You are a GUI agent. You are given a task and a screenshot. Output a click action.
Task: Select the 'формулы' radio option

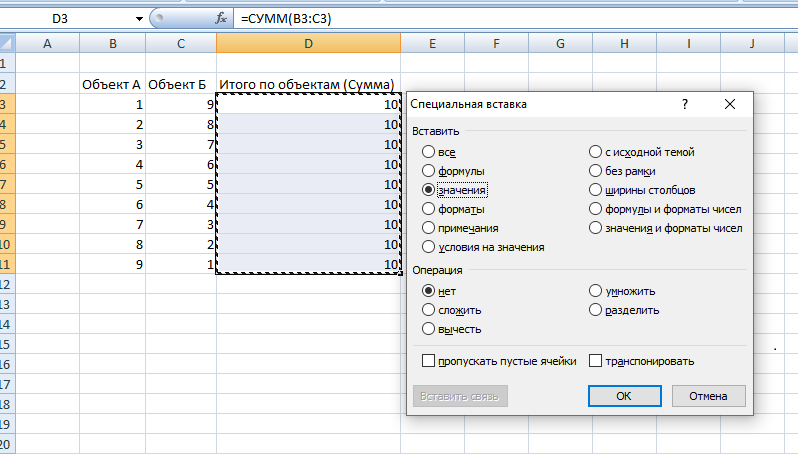click(429, 171)
